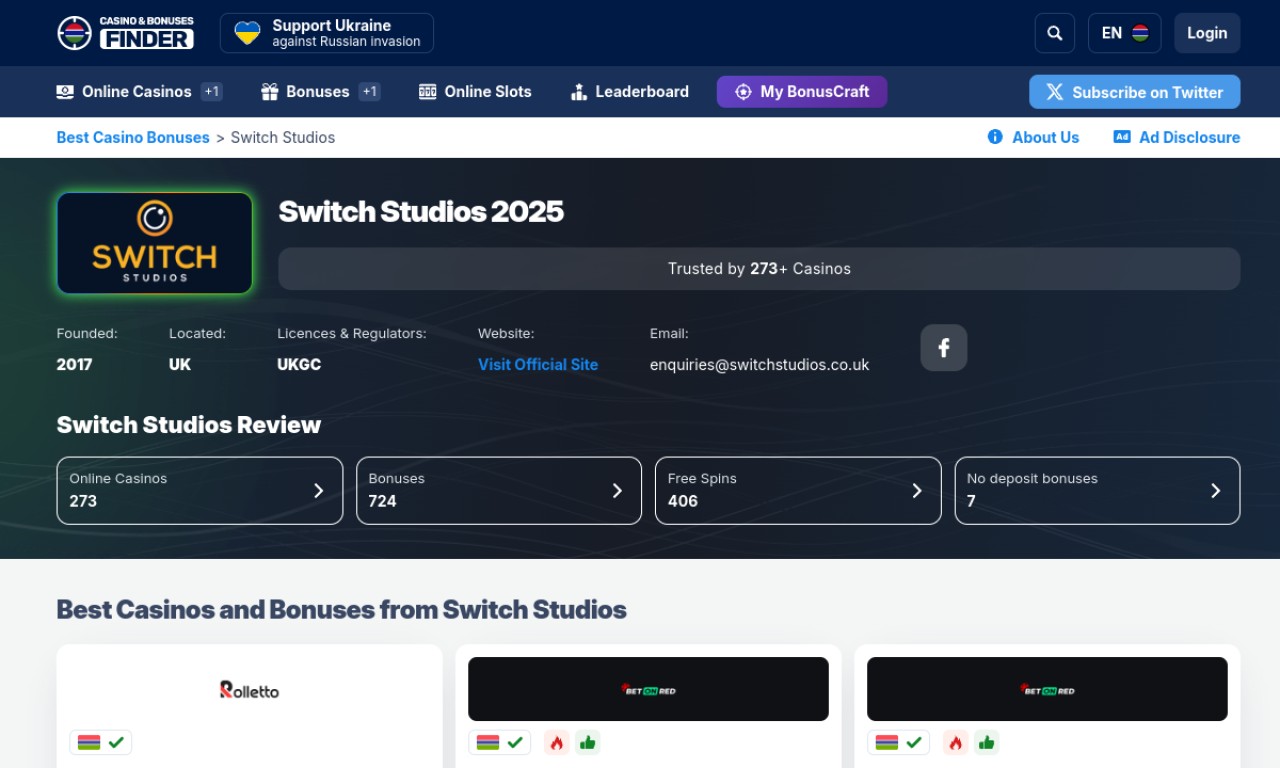Click the Casino & Bonuses Finder logo

point(125,33)
